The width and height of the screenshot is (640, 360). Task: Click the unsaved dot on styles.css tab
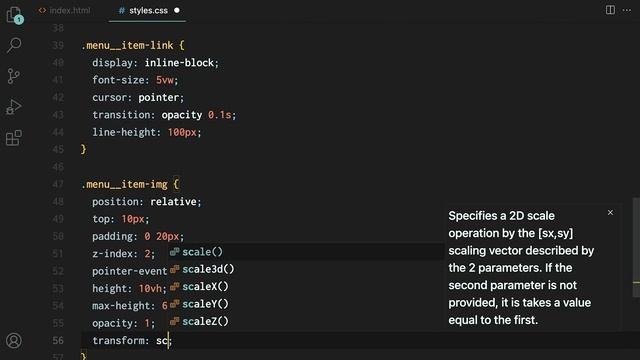pos(177,10)
